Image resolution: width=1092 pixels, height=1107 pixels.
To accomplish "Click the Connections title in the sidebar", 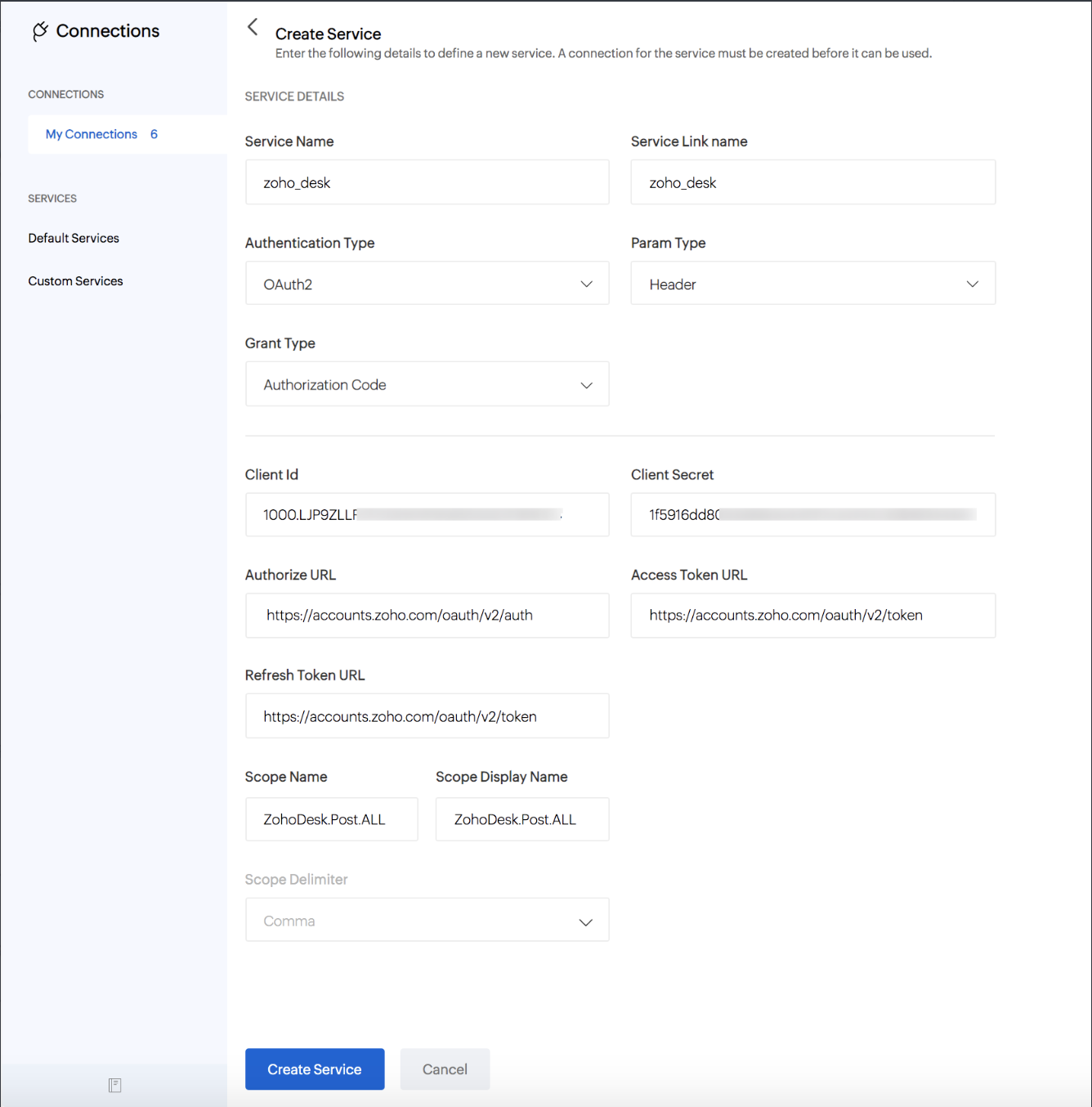I will (108, 31).
